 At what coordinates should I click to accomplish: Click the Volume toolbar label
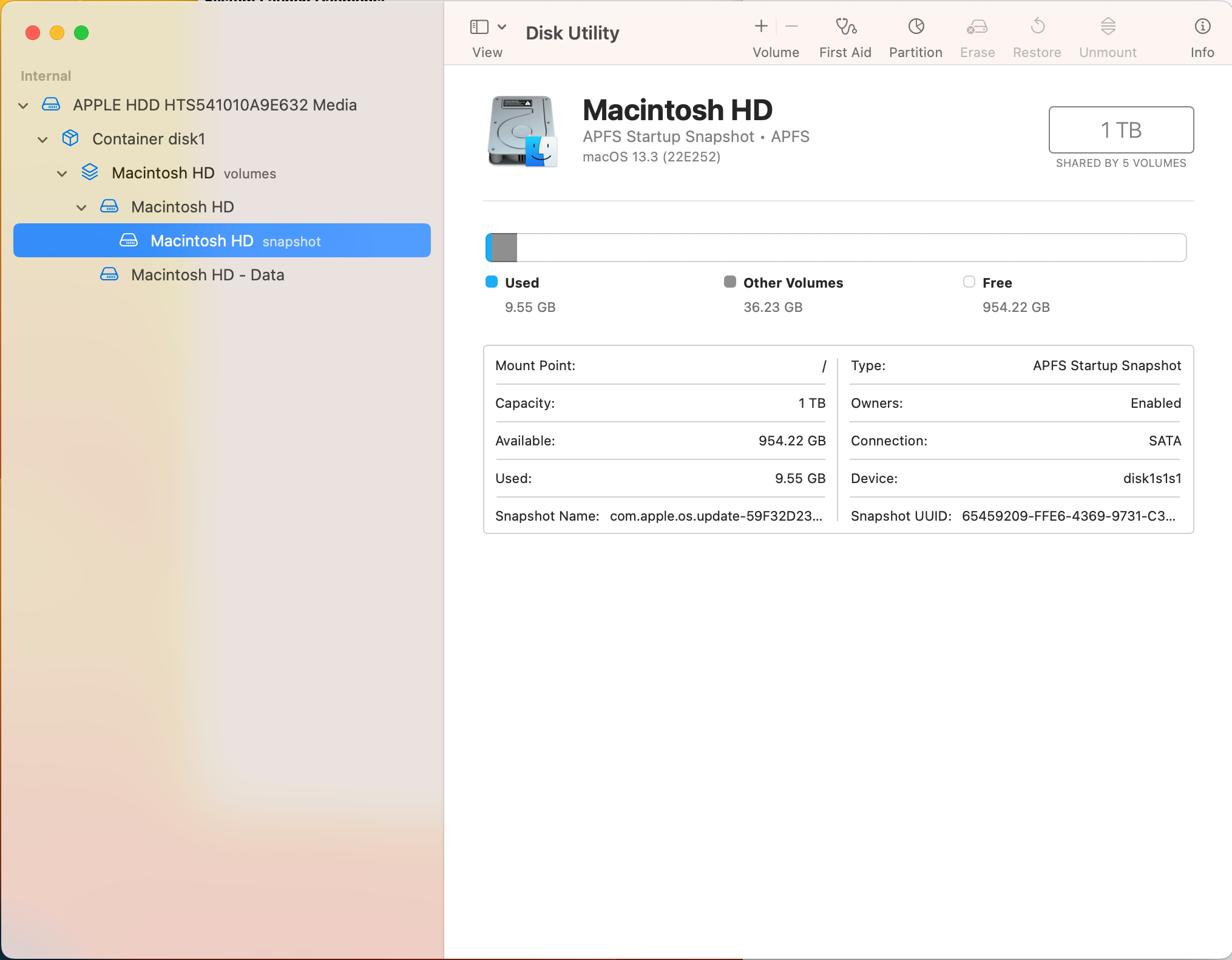[776, 53]
